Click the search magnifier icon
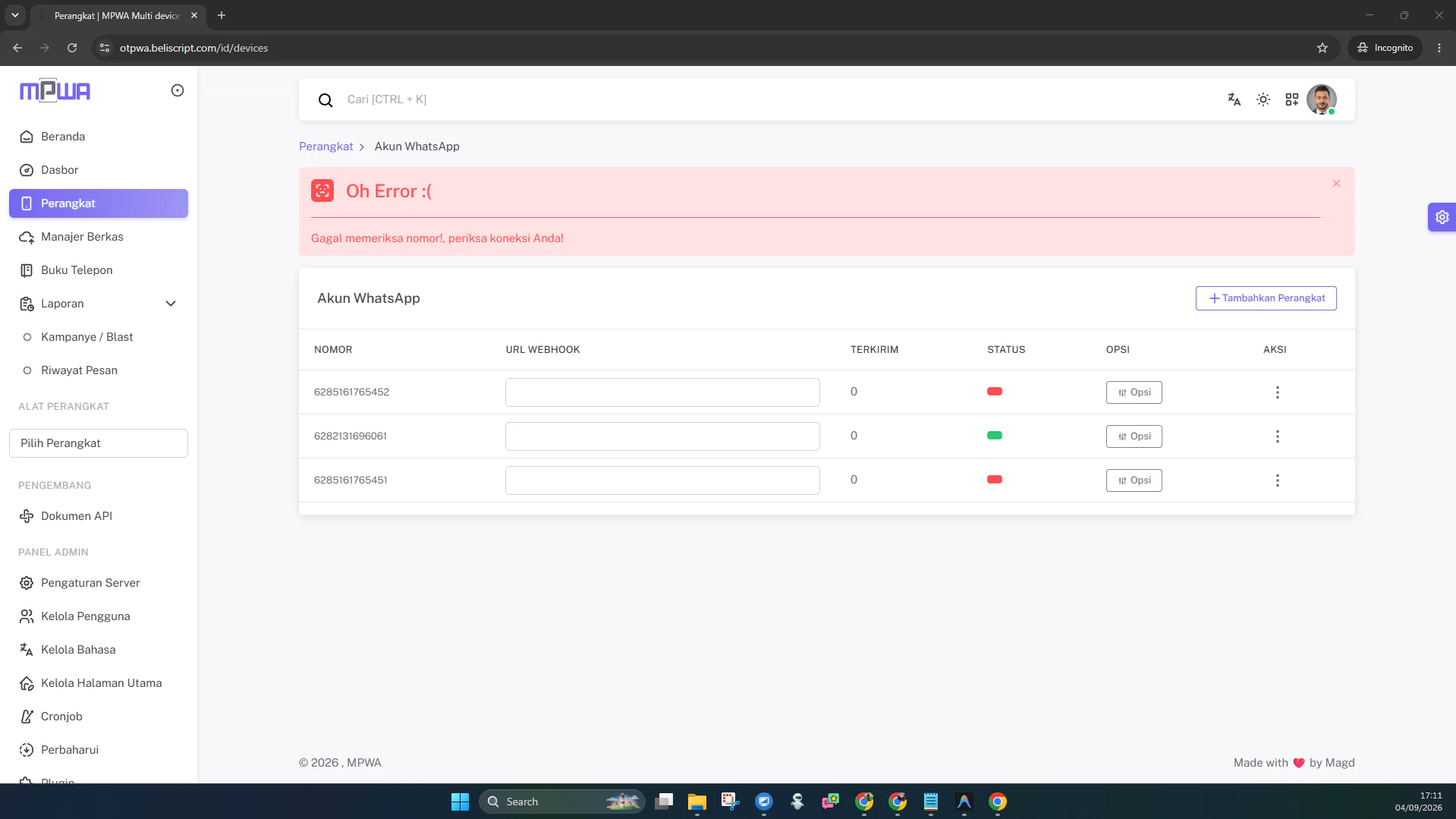This screenshot has width=1456, height=819. [325, 100]
